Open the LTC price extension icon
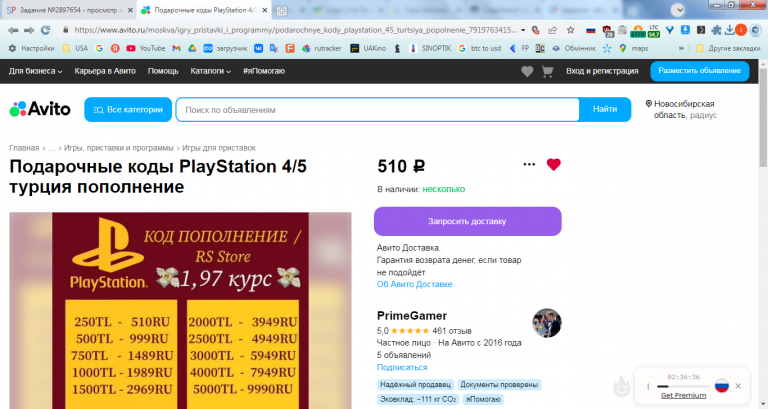 654,31
